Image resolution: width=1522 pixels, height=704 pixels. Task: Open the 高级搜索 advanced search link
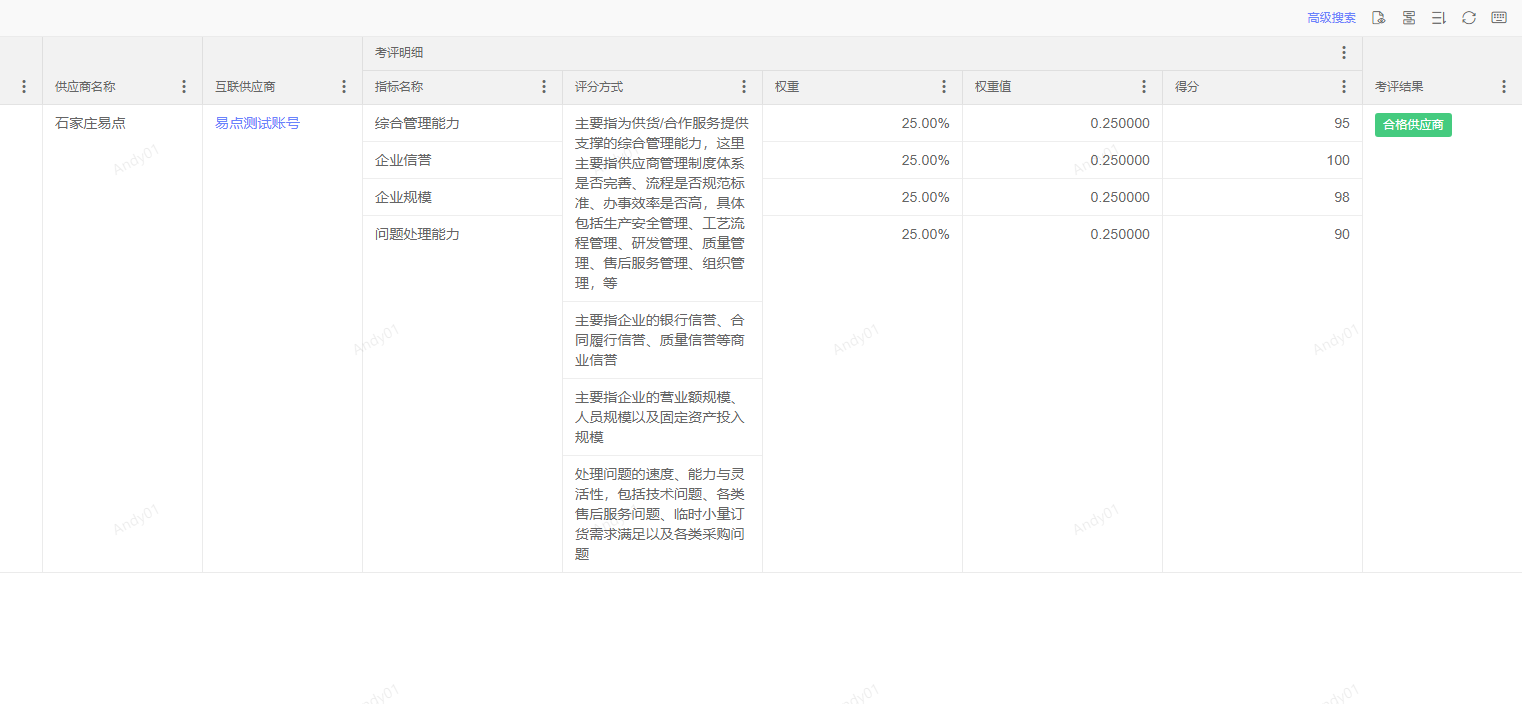[x=1331, y=18]
